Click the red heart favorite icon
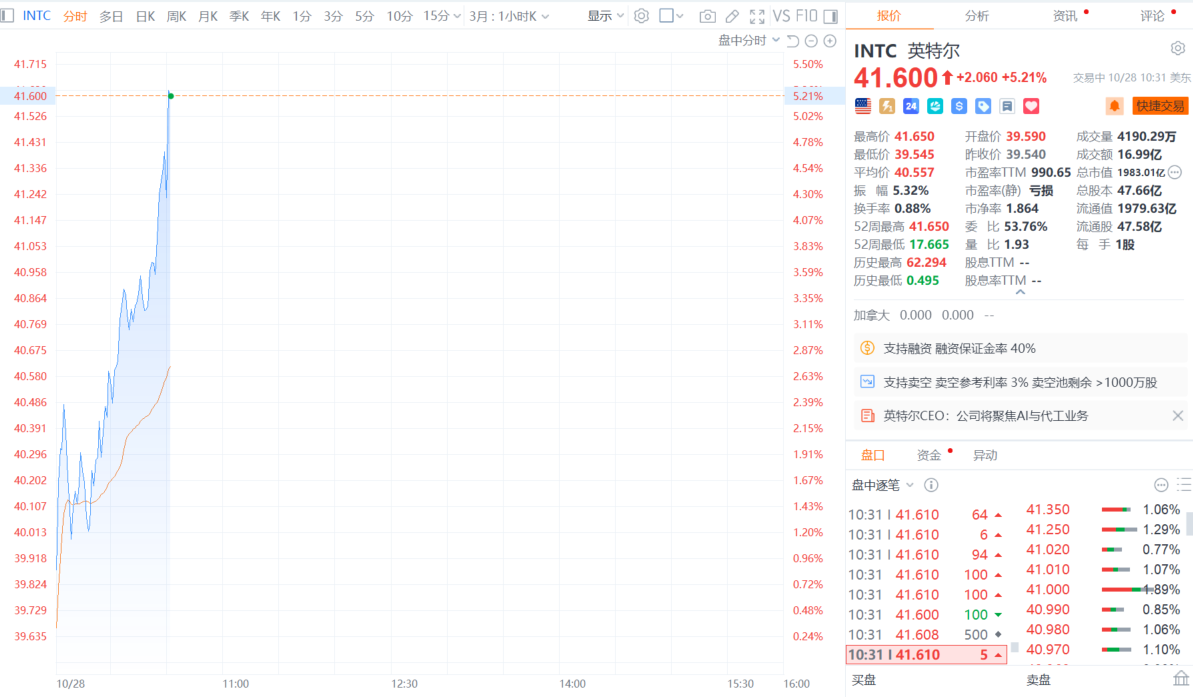The height and width of the screenshot is (697, 1193). [x=1032, y=106]
